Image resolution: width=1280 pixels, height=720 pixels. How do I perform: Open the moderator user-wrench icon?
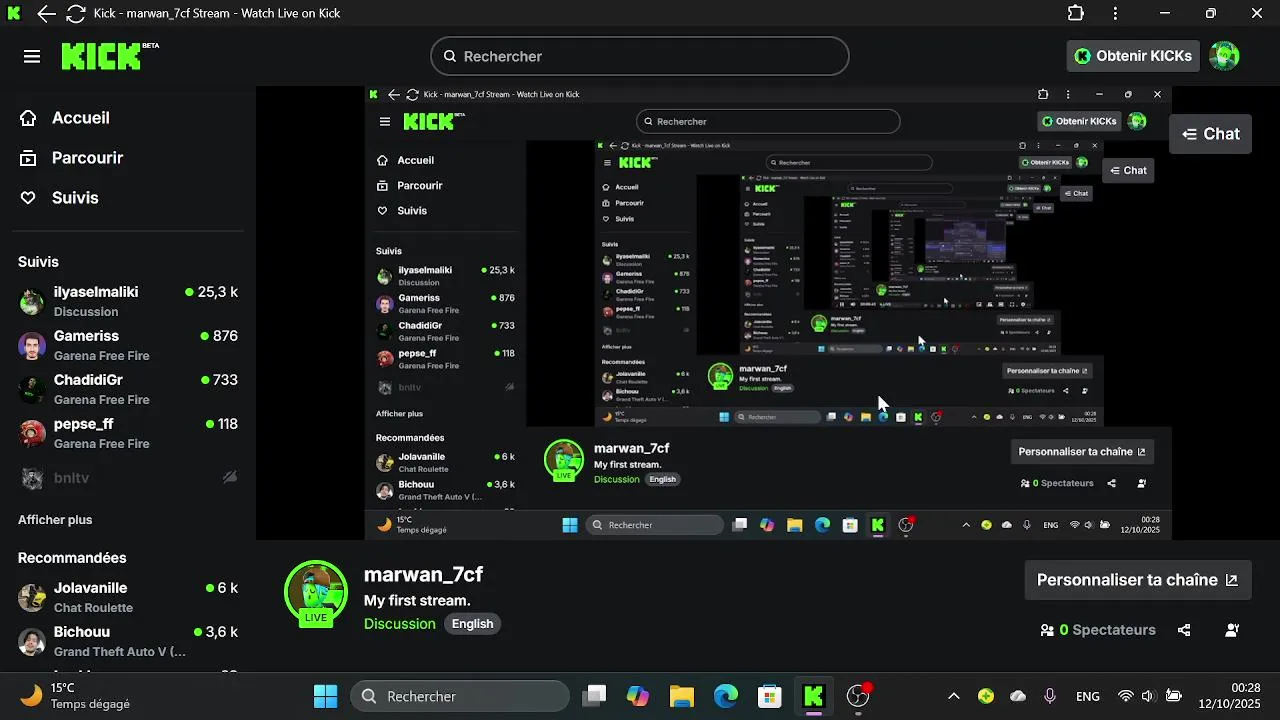point(1232,630)
